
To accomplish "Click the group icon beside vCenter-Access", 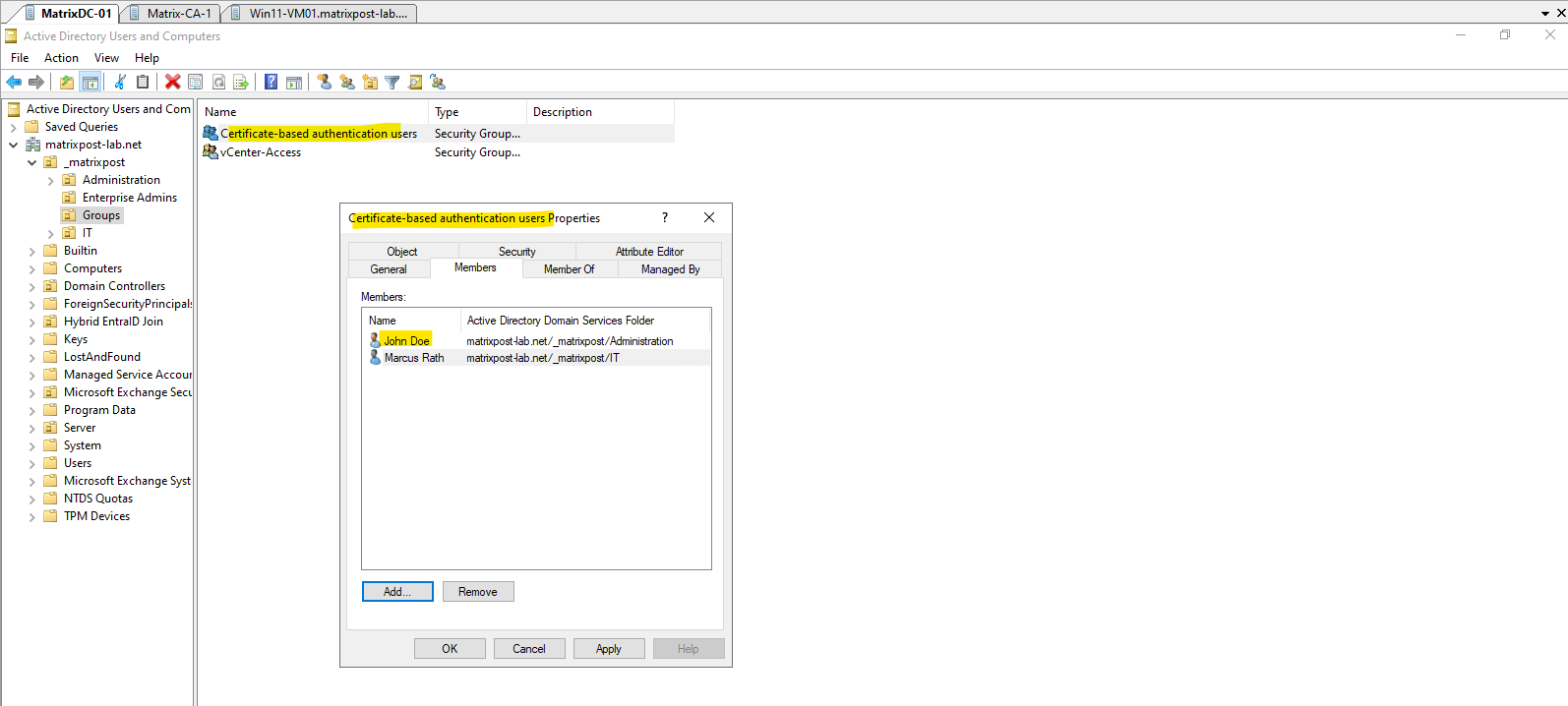I will tap(211, 151).
